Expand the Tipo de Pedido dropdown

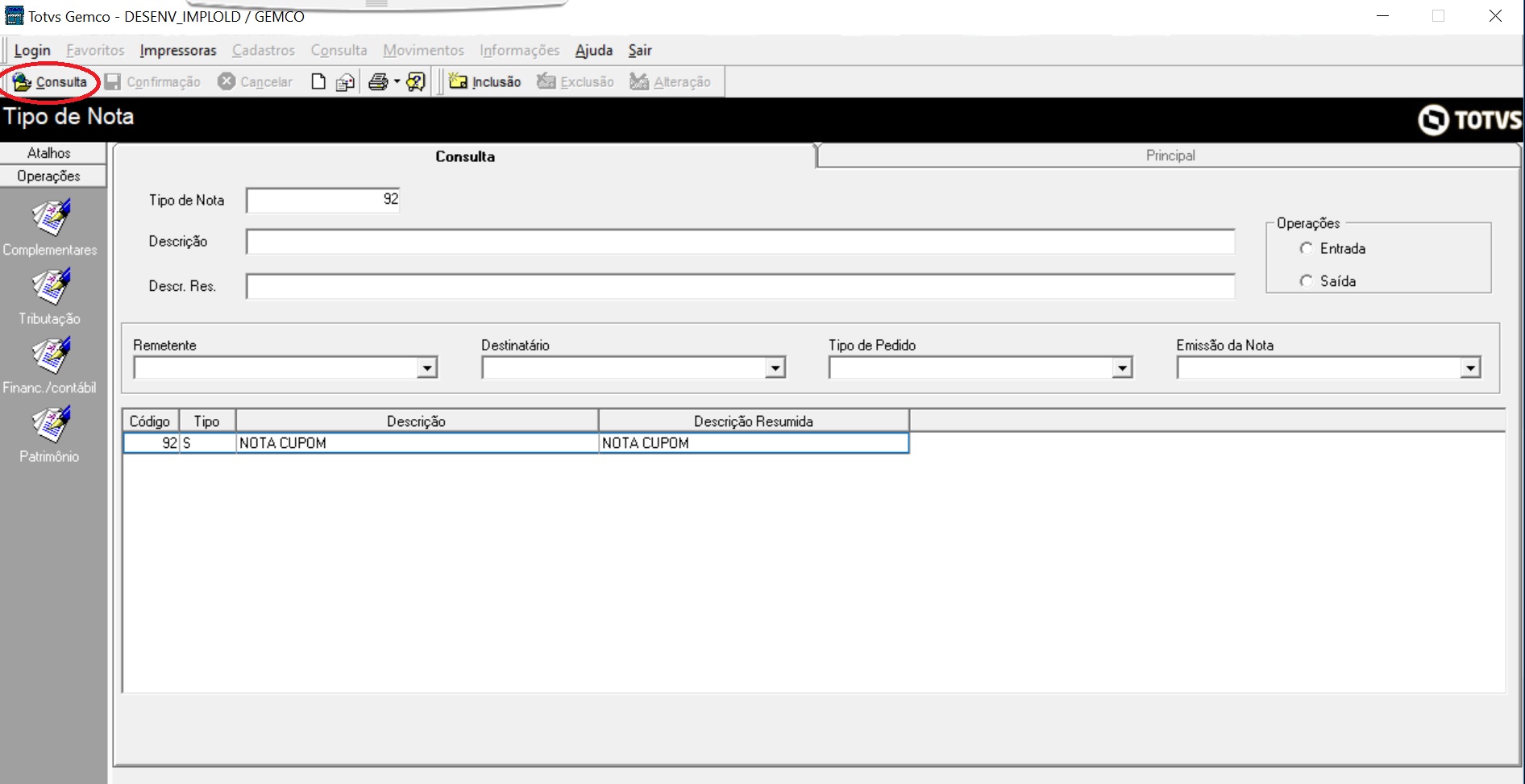pyautogui.click(x=1122, y=368)
